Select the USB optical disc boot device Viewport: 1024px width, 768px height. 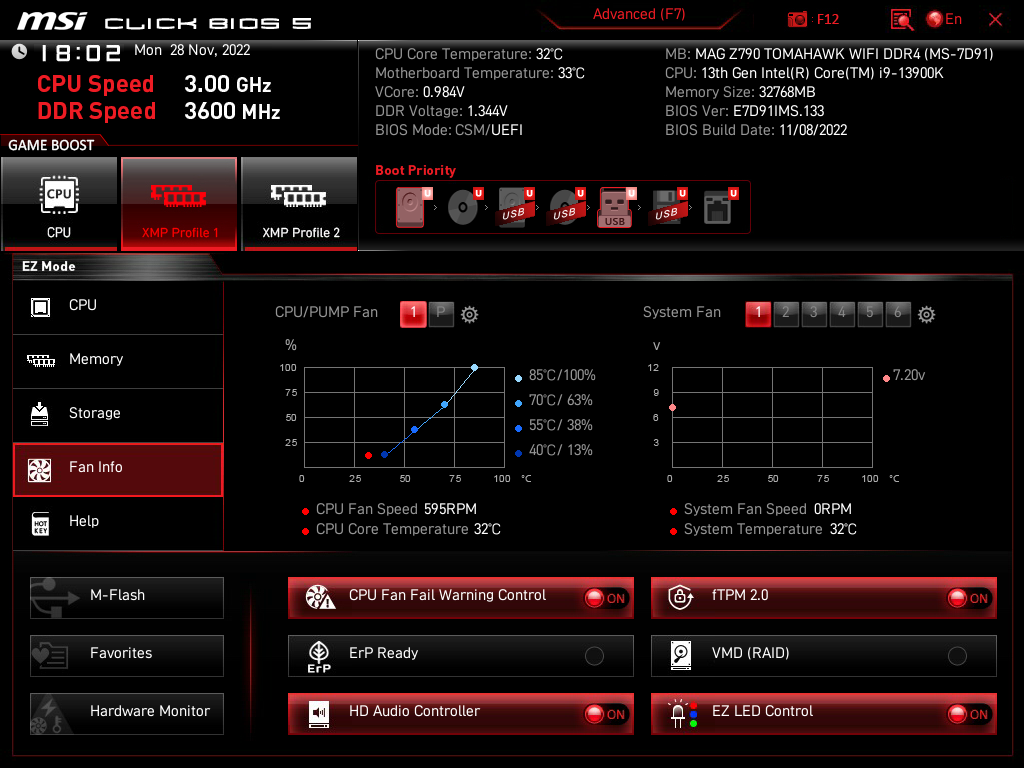tap(566, 206)
